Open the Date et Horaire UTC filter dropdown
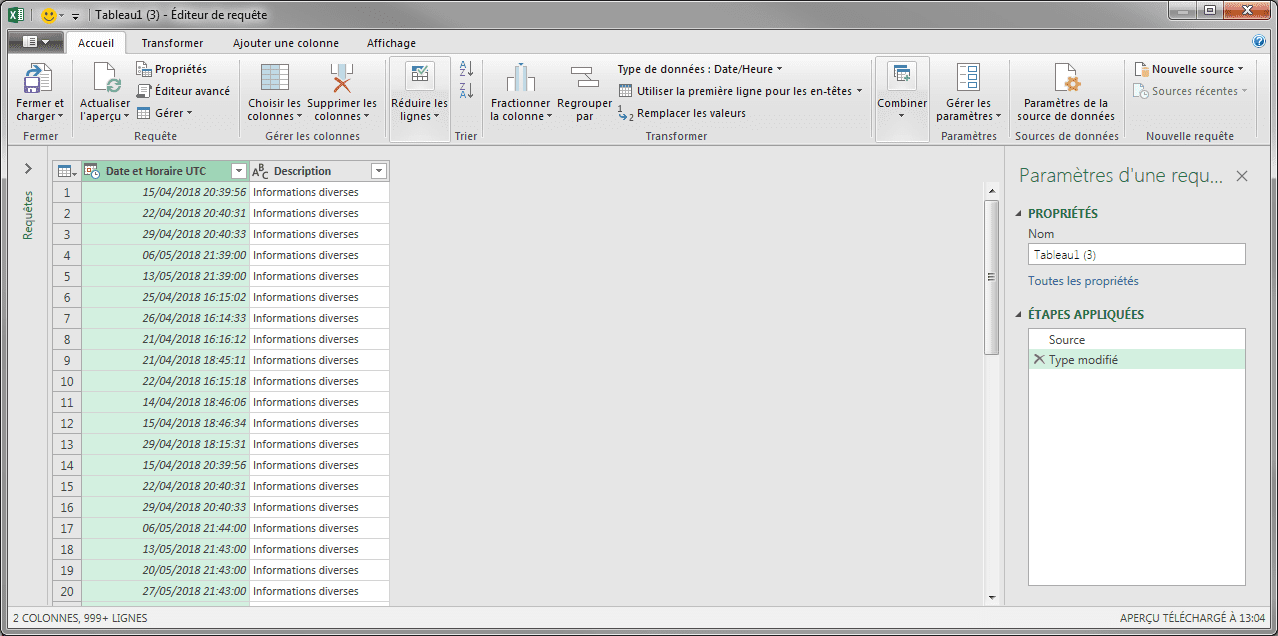 (x=238, y=171)
